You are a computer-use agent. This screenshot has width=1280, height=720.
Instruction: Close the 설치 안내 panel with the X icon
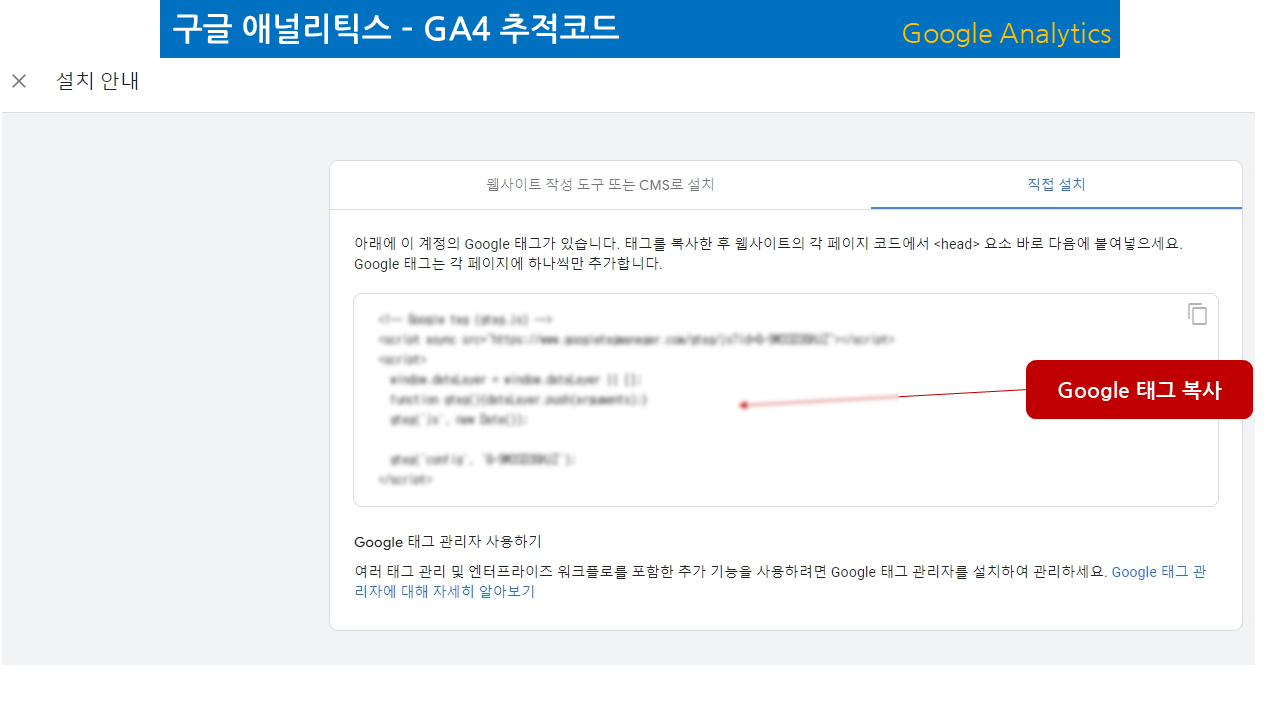19,81
